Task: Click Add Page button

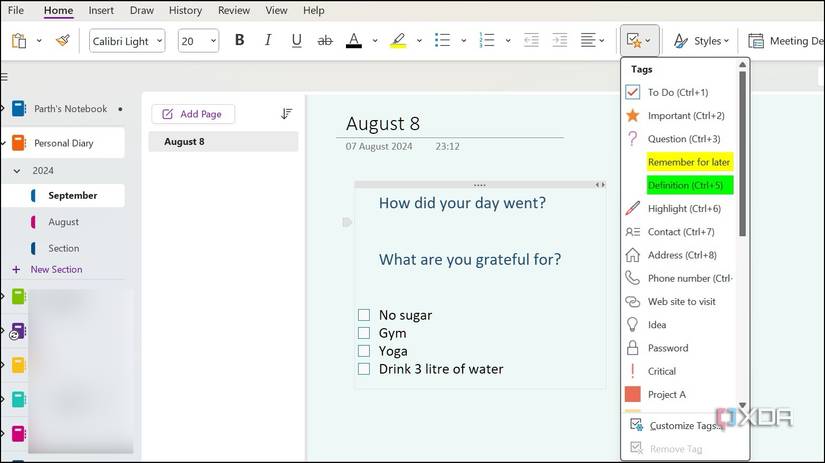Action: (x=193, y=114)
